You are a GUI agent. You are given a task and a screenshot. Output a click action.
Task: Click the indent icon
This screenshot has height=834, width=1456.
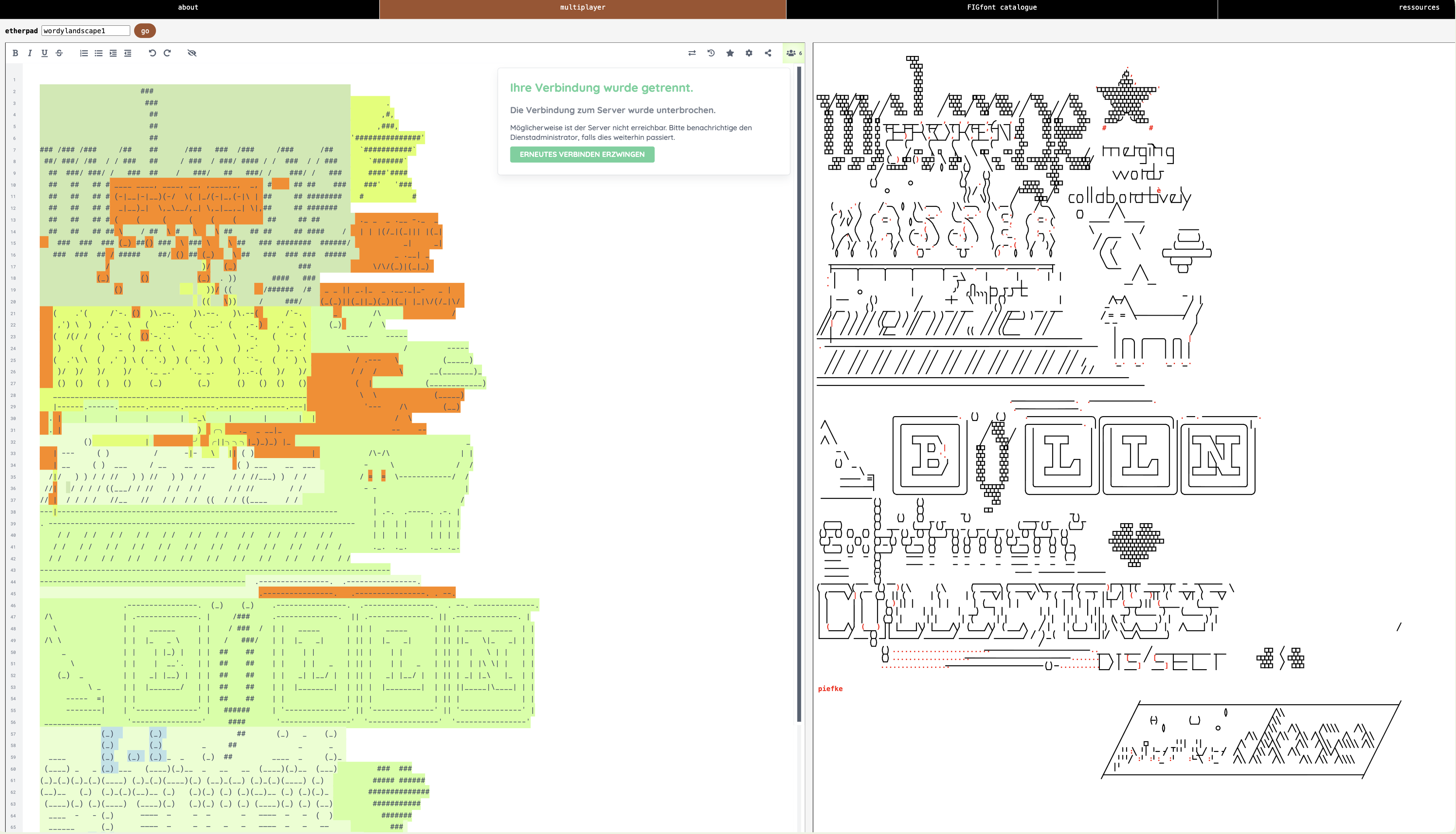(x=113, y=53)
